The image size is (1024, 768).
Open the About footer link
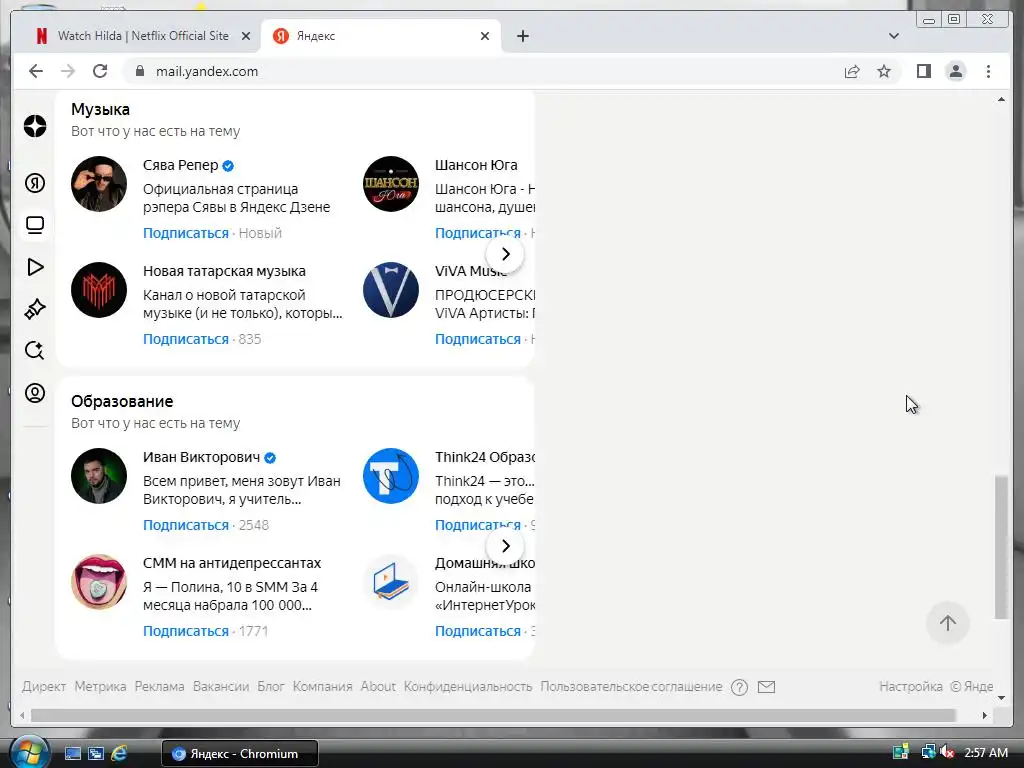(x=378, y=686)
